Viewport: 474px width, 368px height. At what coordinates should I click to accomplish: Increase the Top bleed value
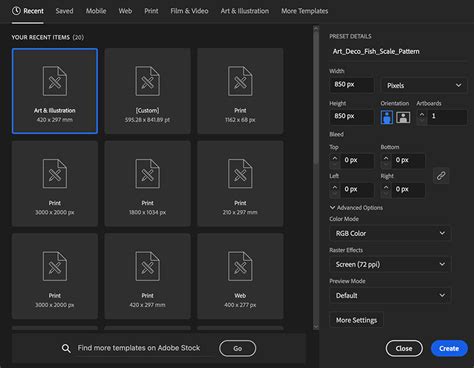[x=335, y=158]
